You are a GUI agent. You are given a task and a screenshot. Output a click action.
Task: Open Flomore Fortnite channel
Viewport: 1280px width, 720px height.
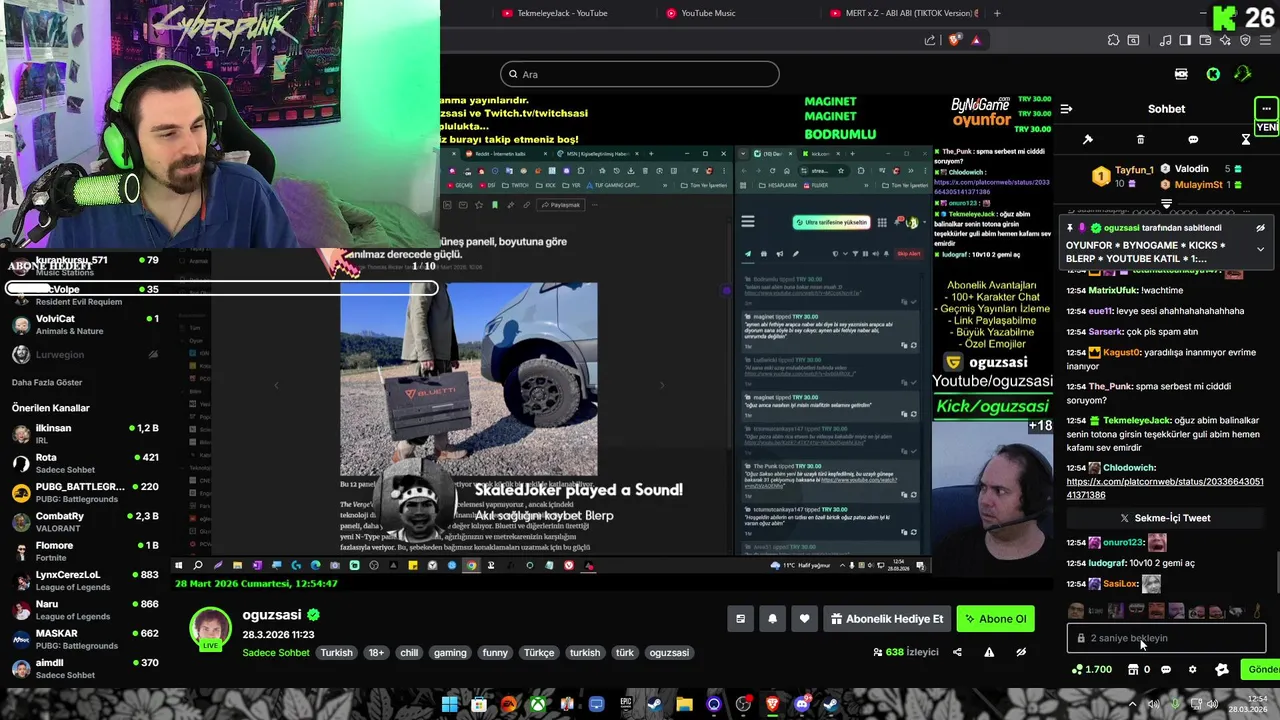(85, 551)
